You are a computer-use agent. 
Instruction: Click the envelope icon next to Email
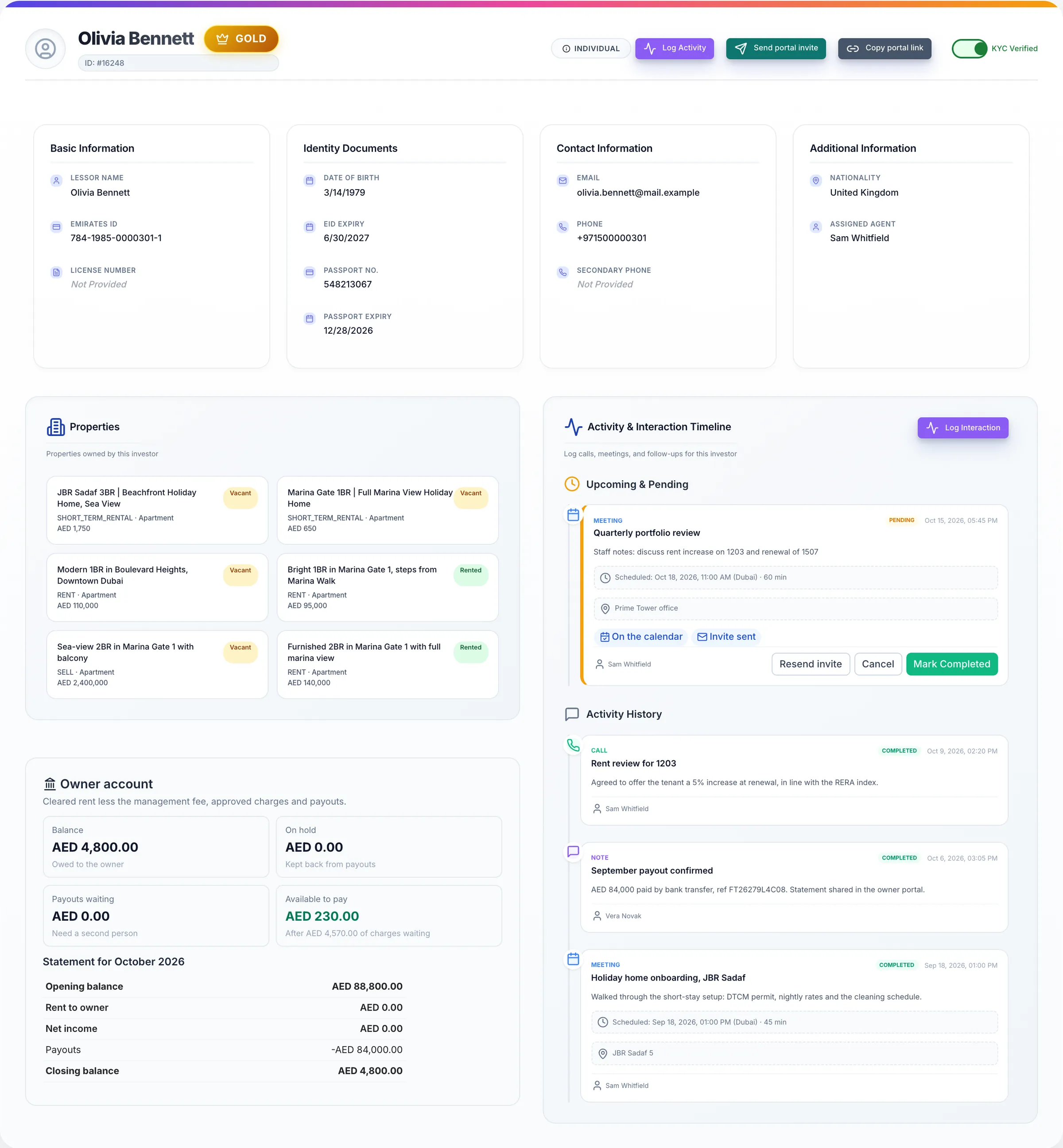[x=563, y=181]
